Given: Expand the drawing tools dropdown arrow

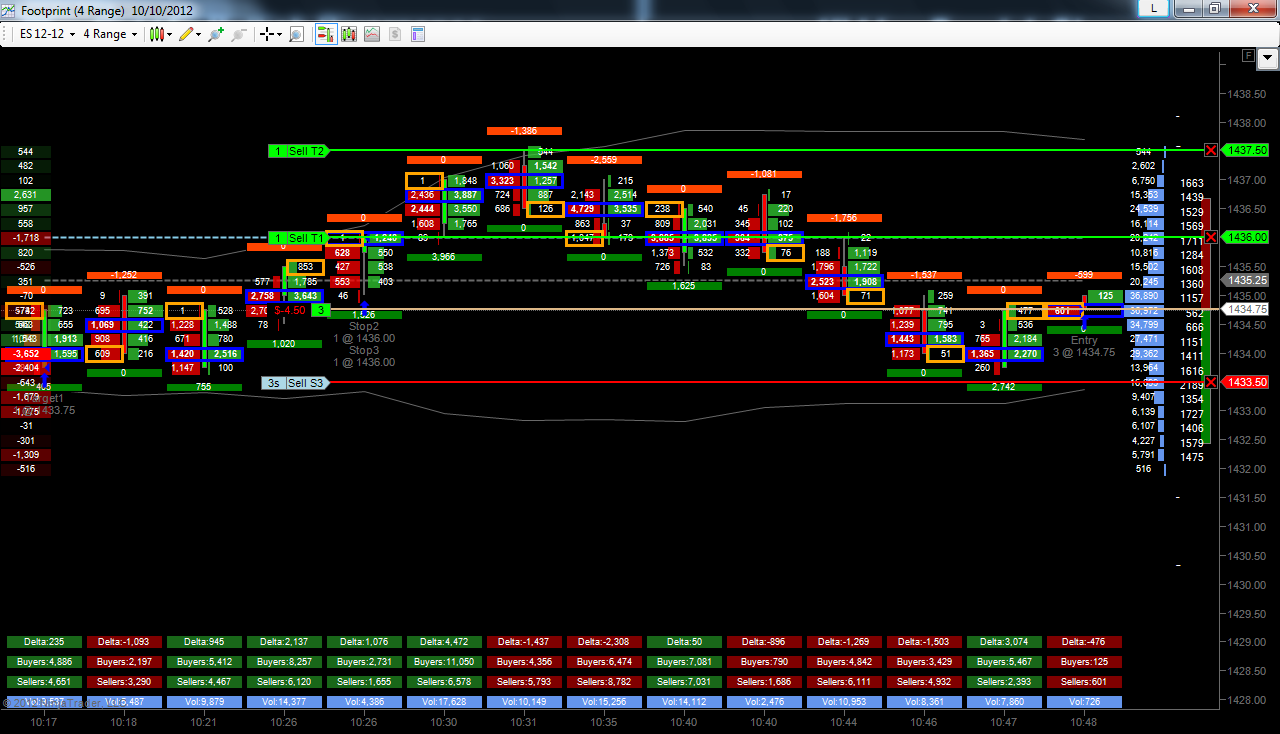Looking at the screenshot, I should [198, 34].
